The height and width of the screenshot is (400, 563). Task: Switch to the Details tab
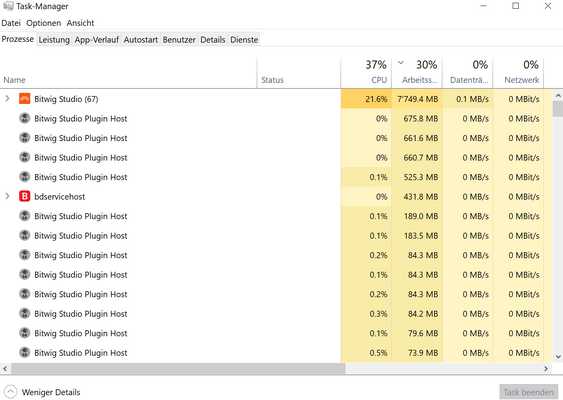213,39
